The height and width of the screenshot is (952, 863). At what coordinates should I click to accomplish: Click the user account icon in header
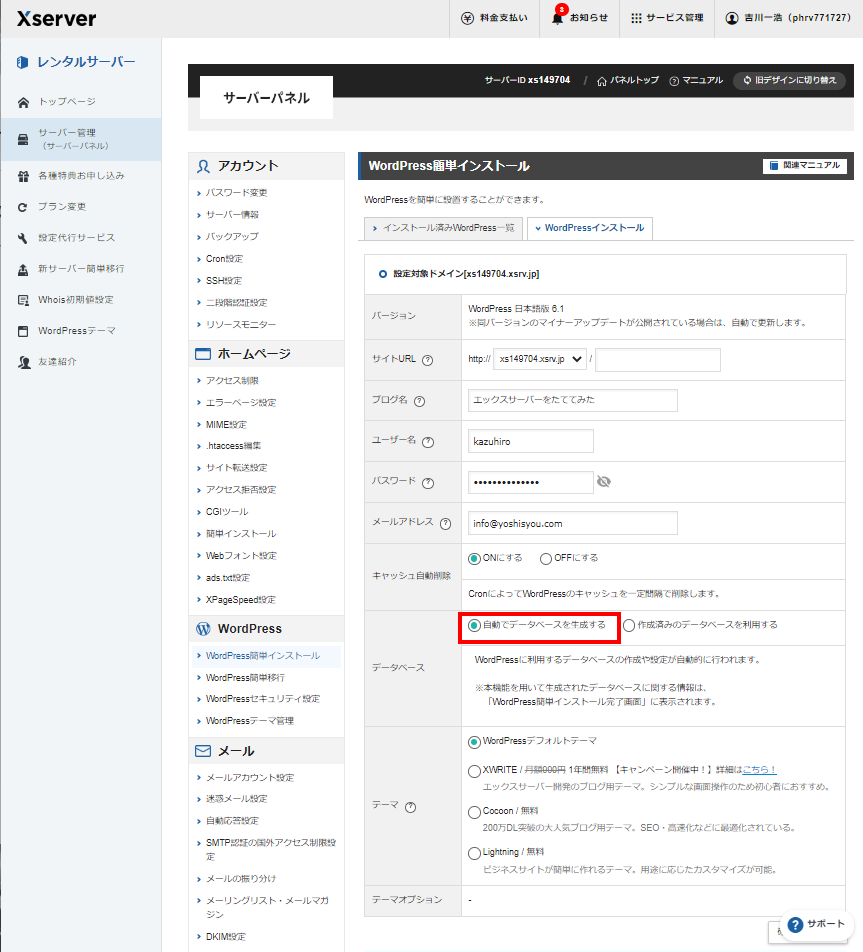[x=732, y=18]
